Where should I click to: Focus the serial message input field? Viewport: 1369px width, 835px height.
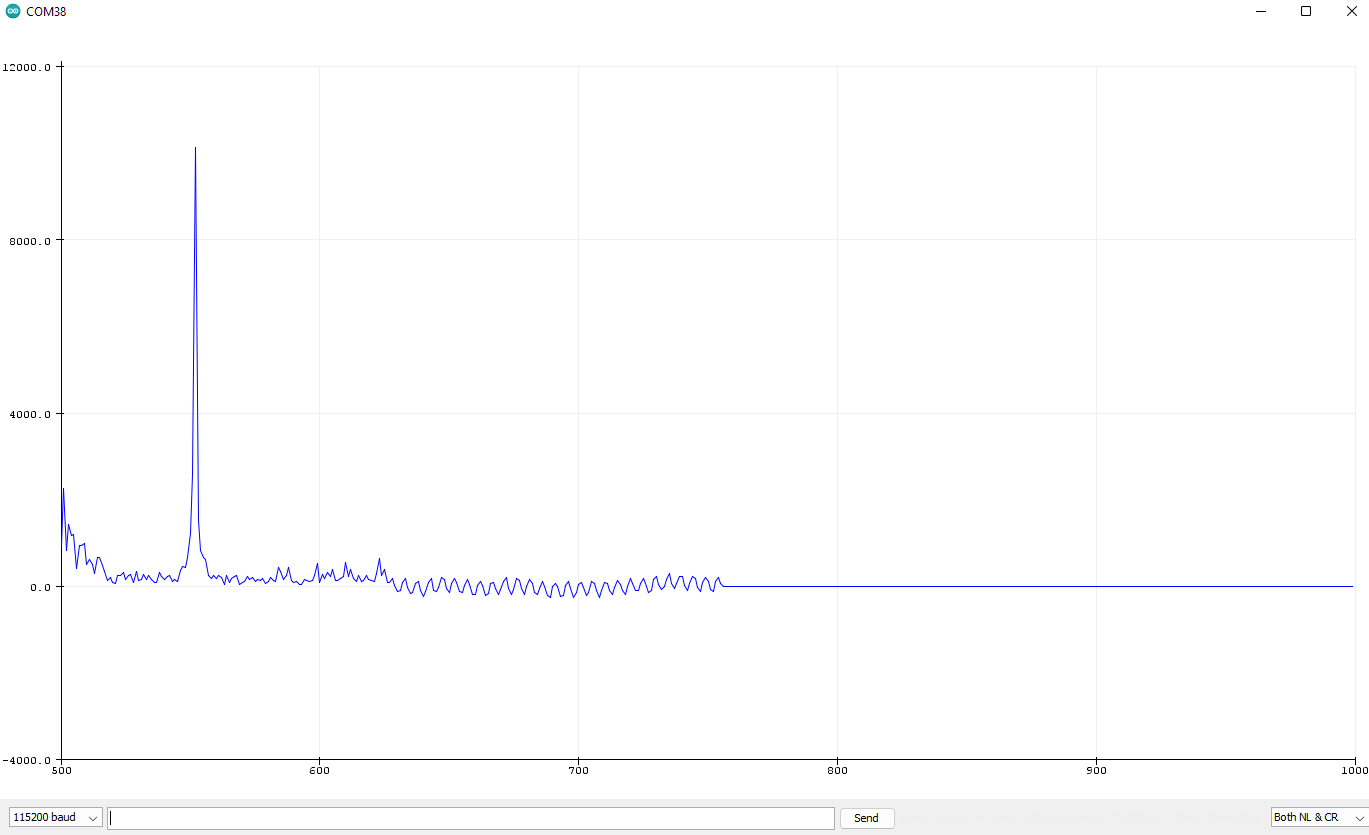click(471, 818)
